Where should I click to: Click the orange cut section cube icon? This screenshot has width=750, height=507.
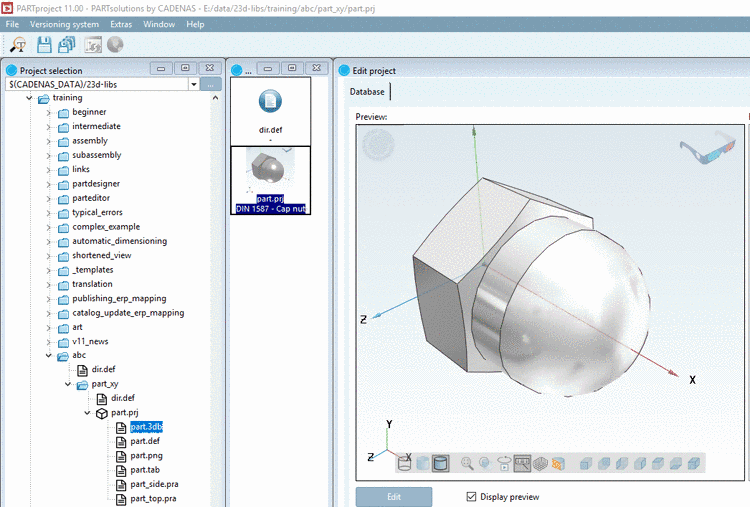coord(558,463)
